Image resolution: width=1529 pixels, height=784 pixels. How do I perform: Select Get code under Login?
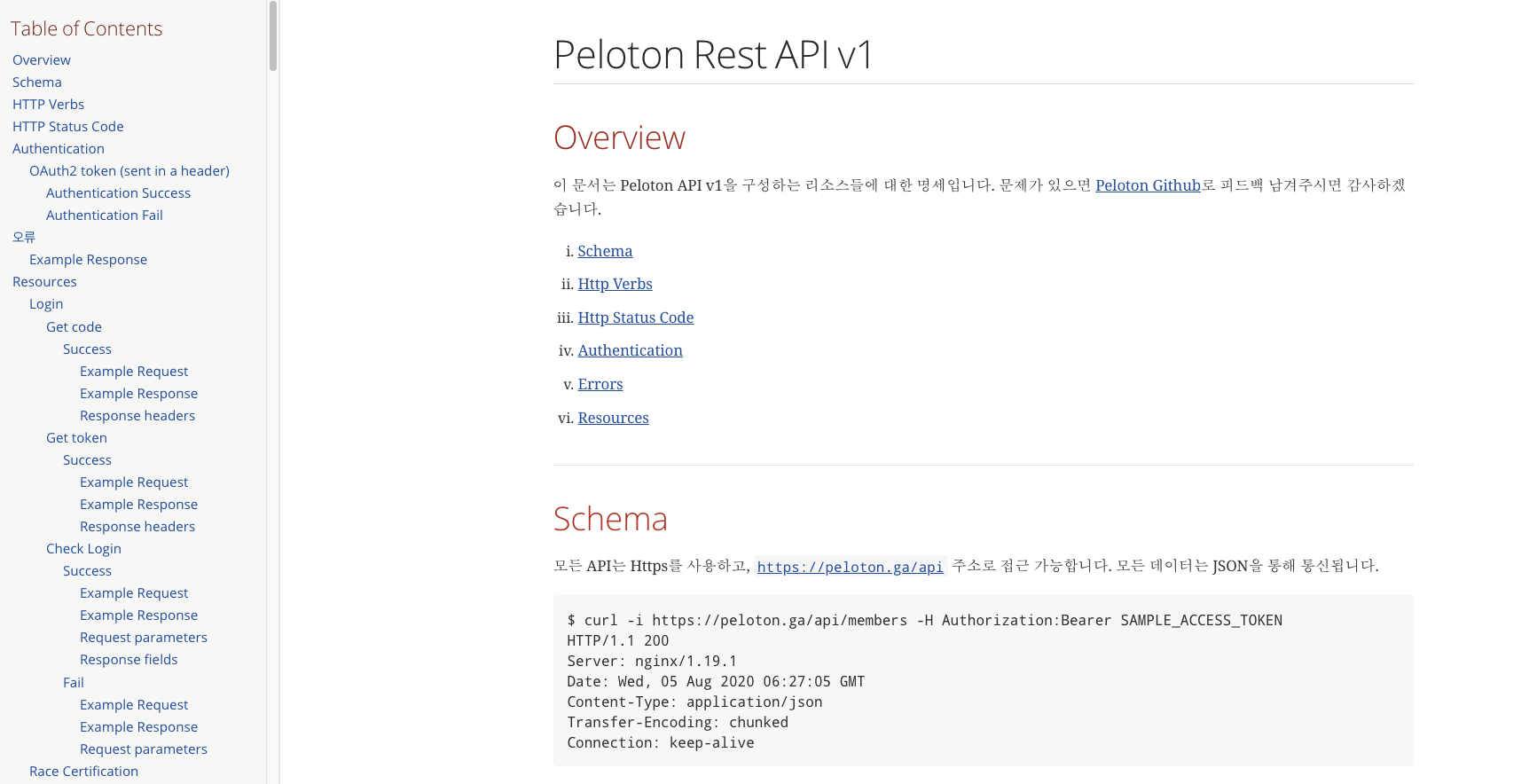74,326
